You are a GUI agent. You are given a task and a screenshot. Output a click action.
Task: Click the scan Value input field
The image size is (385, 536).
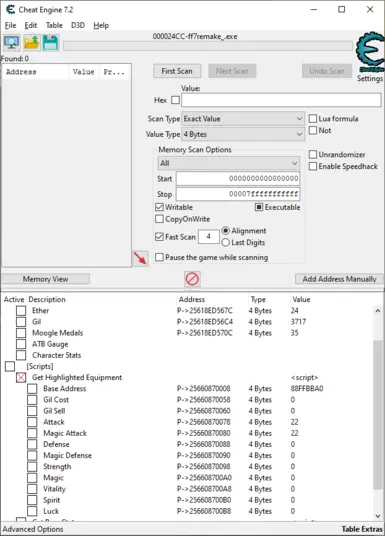(x=281, y=100)
